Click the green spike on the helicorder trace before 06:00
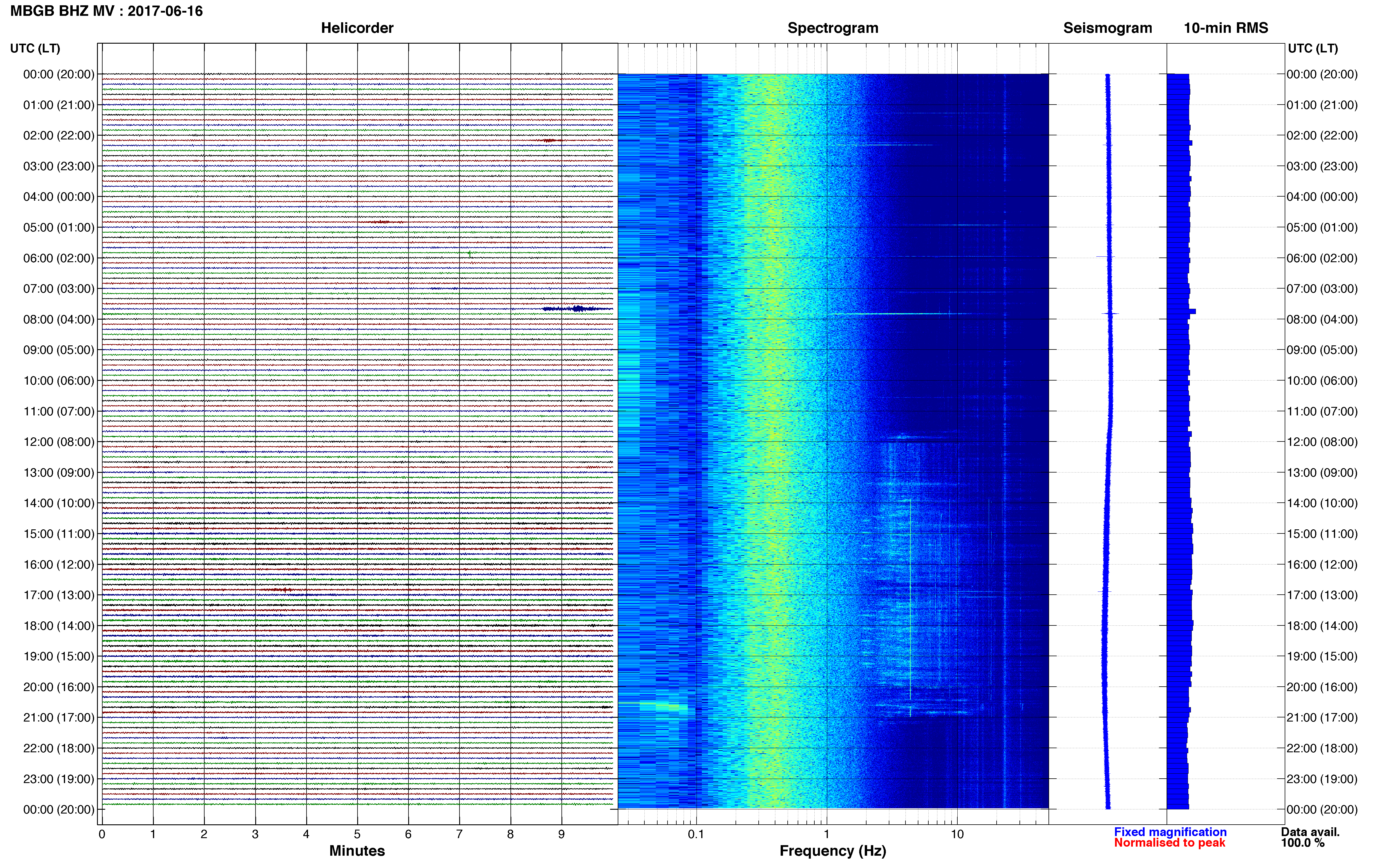The height and width of the screenshot is (868, 1389). 470,254
